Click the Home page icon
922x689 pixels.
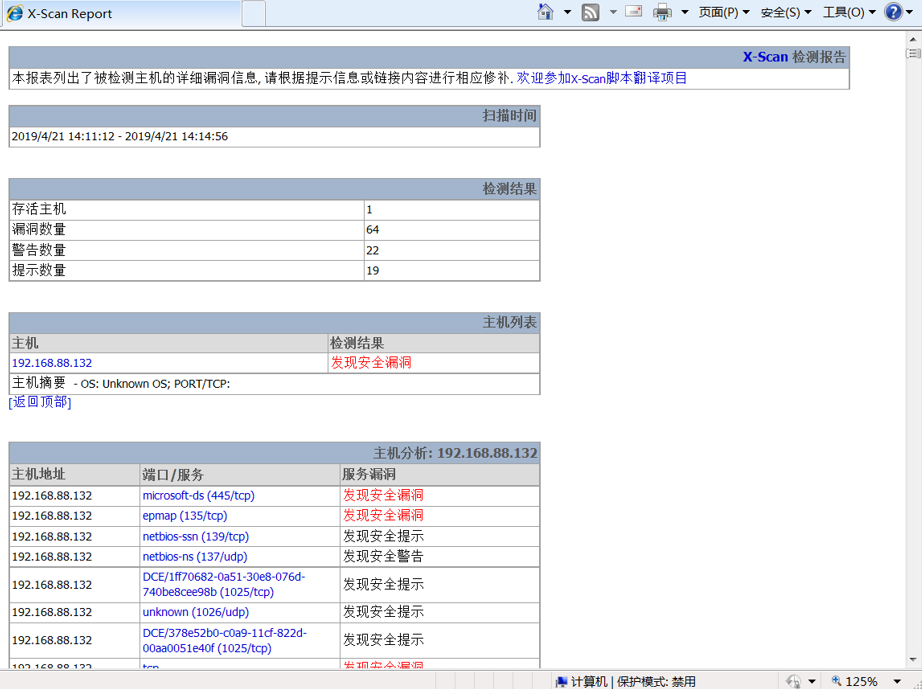tap(546, 12)
